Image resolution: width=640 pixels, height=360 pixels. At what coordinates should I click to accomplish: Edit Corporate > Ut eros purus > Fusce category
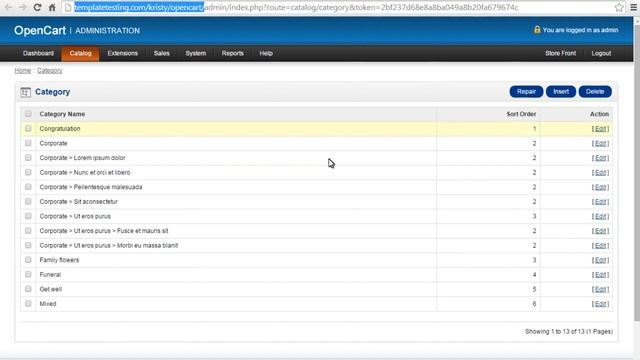click(x=600, y=231)
